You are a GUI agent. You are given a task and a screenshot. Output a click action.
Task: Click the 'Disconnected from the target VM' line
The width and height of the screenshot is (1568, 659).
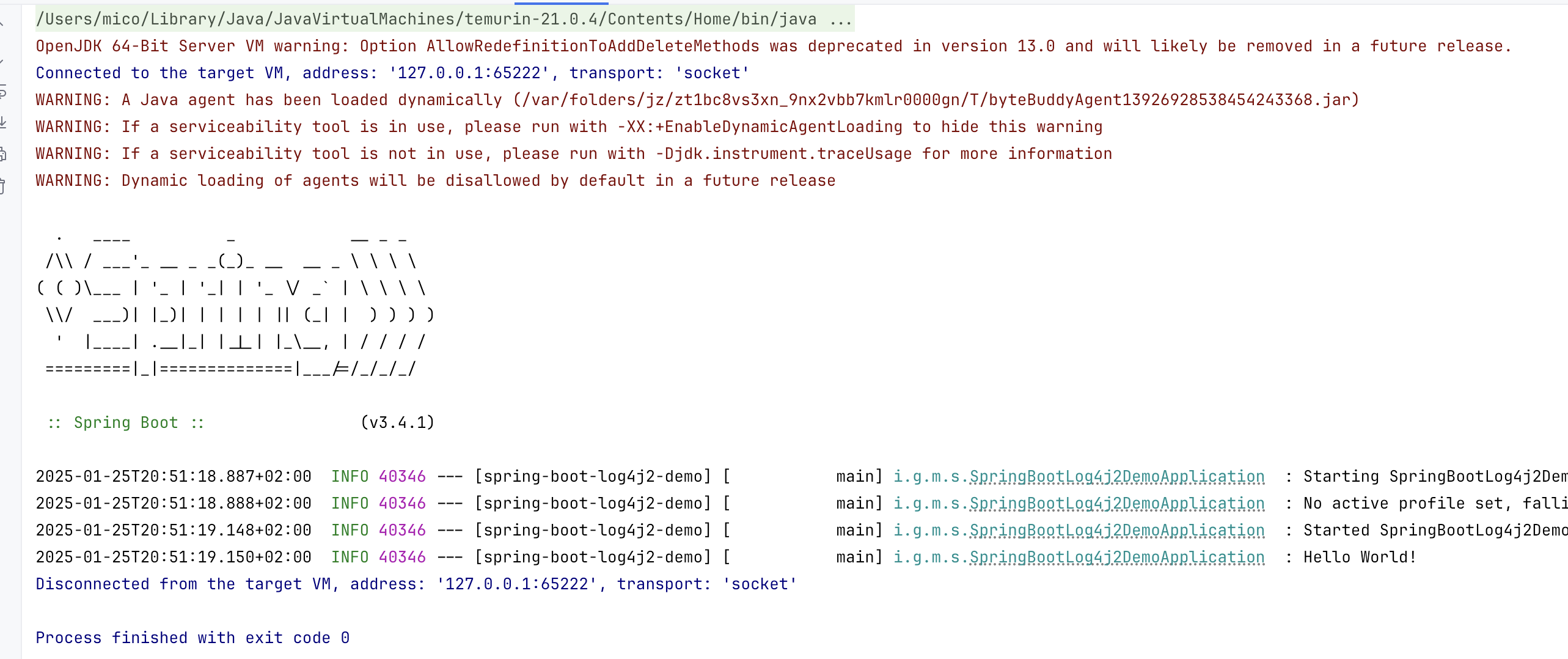click(x=416, y=584)
